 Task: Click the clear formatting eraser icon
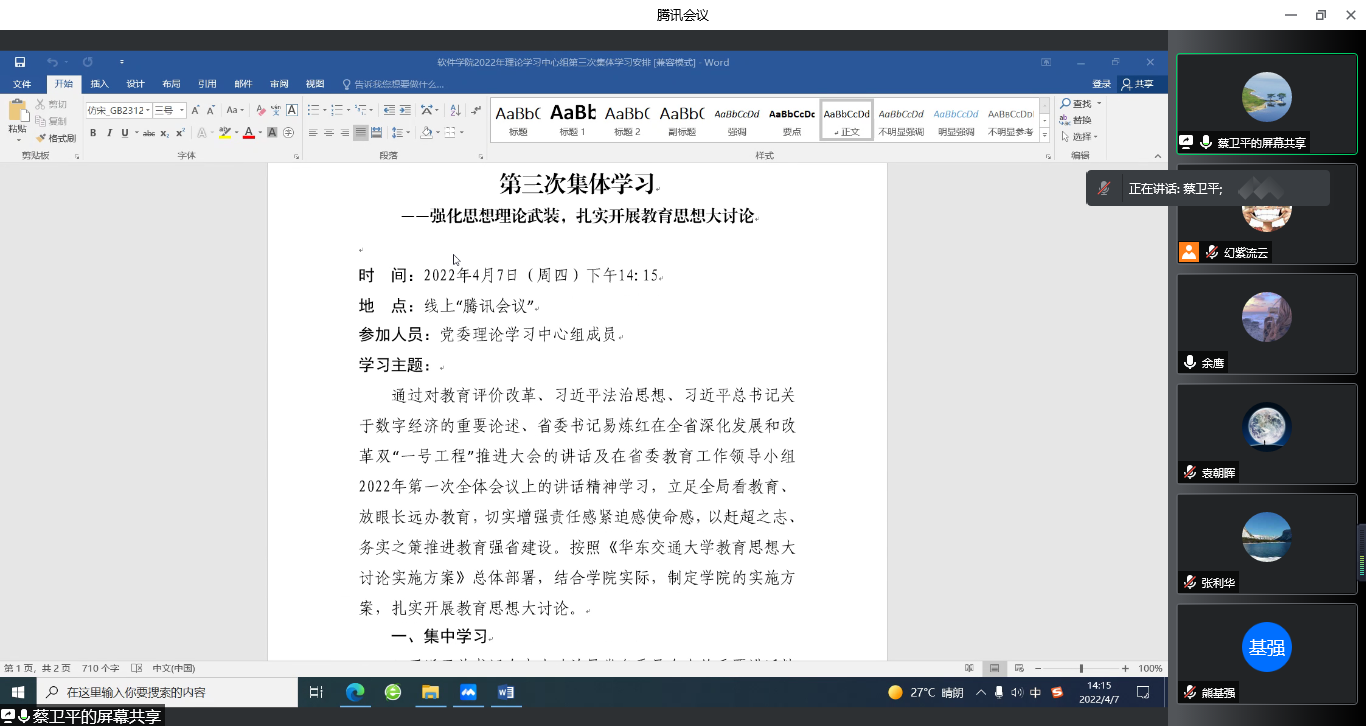tap(261, 110)
